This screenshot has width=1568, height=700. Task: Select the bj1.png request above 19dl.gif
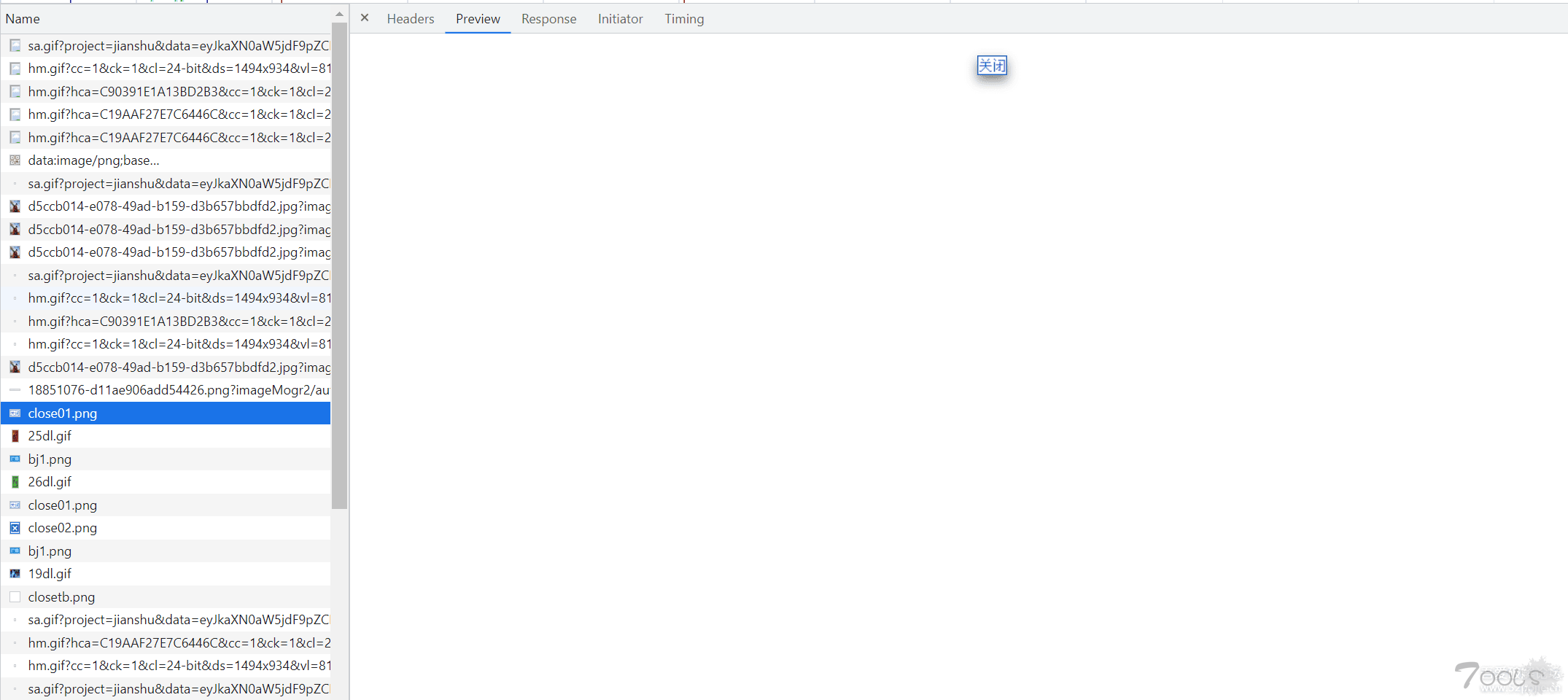[x=166, y=551]
